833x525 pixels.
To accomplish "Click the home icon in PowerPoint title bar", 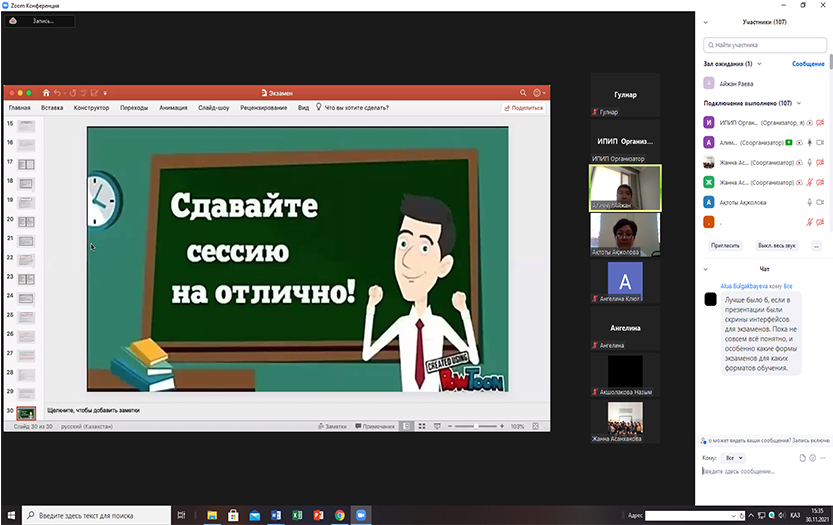I will pos(46,93).
